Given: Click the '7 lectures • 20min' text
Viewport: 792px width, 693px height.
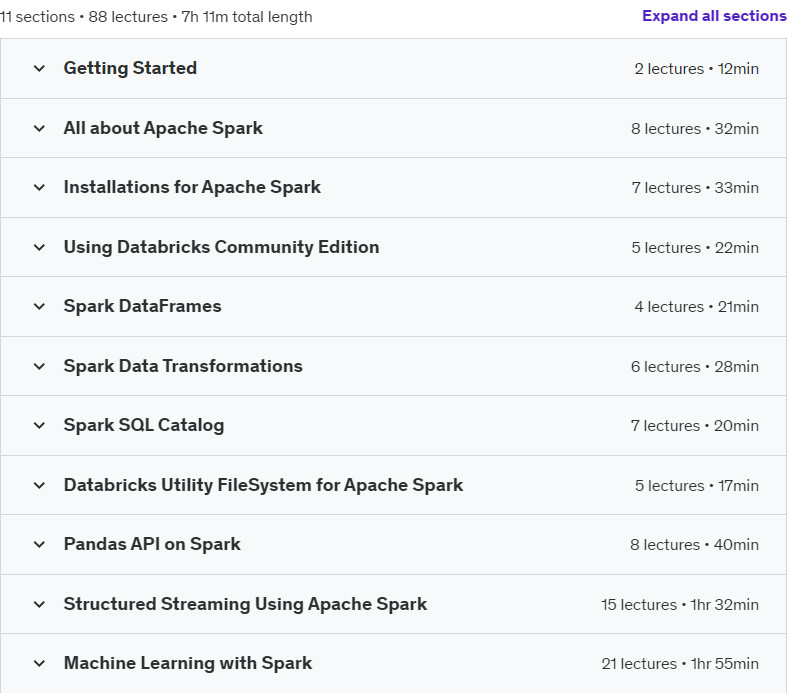Looking at the screenshot, I should click(x=695, y=426).
